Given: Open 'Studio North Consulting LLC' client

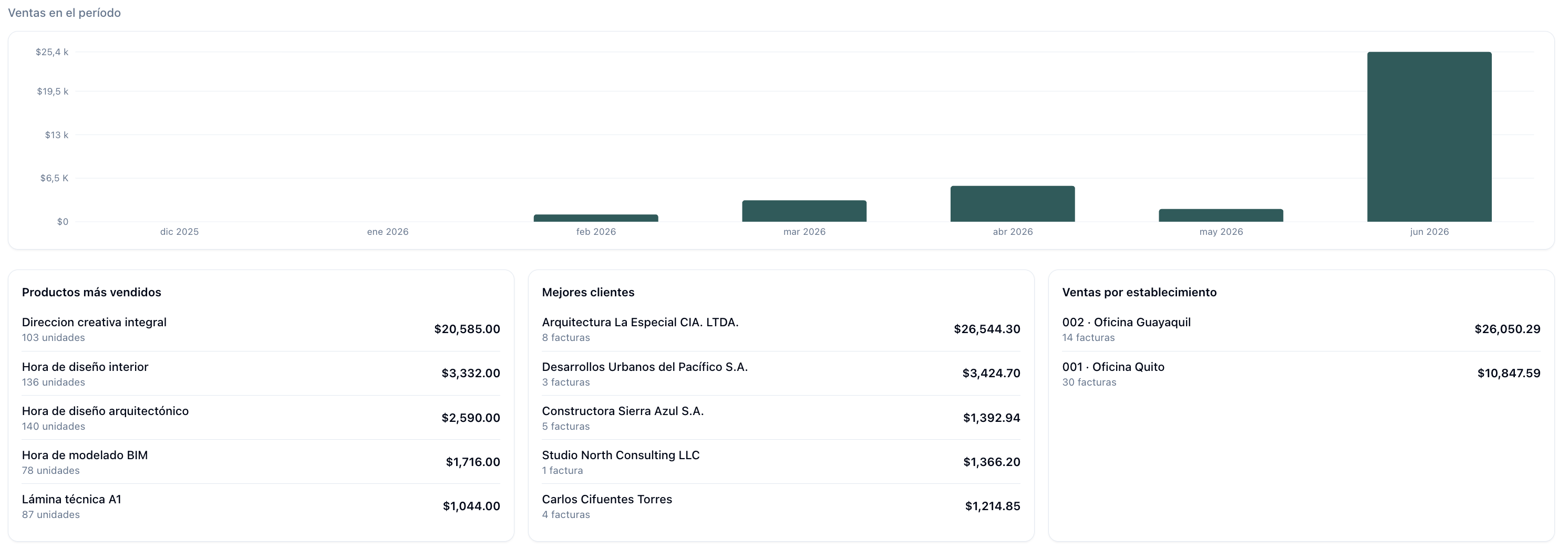Looking at the screenshot, I should pos(781,462).
